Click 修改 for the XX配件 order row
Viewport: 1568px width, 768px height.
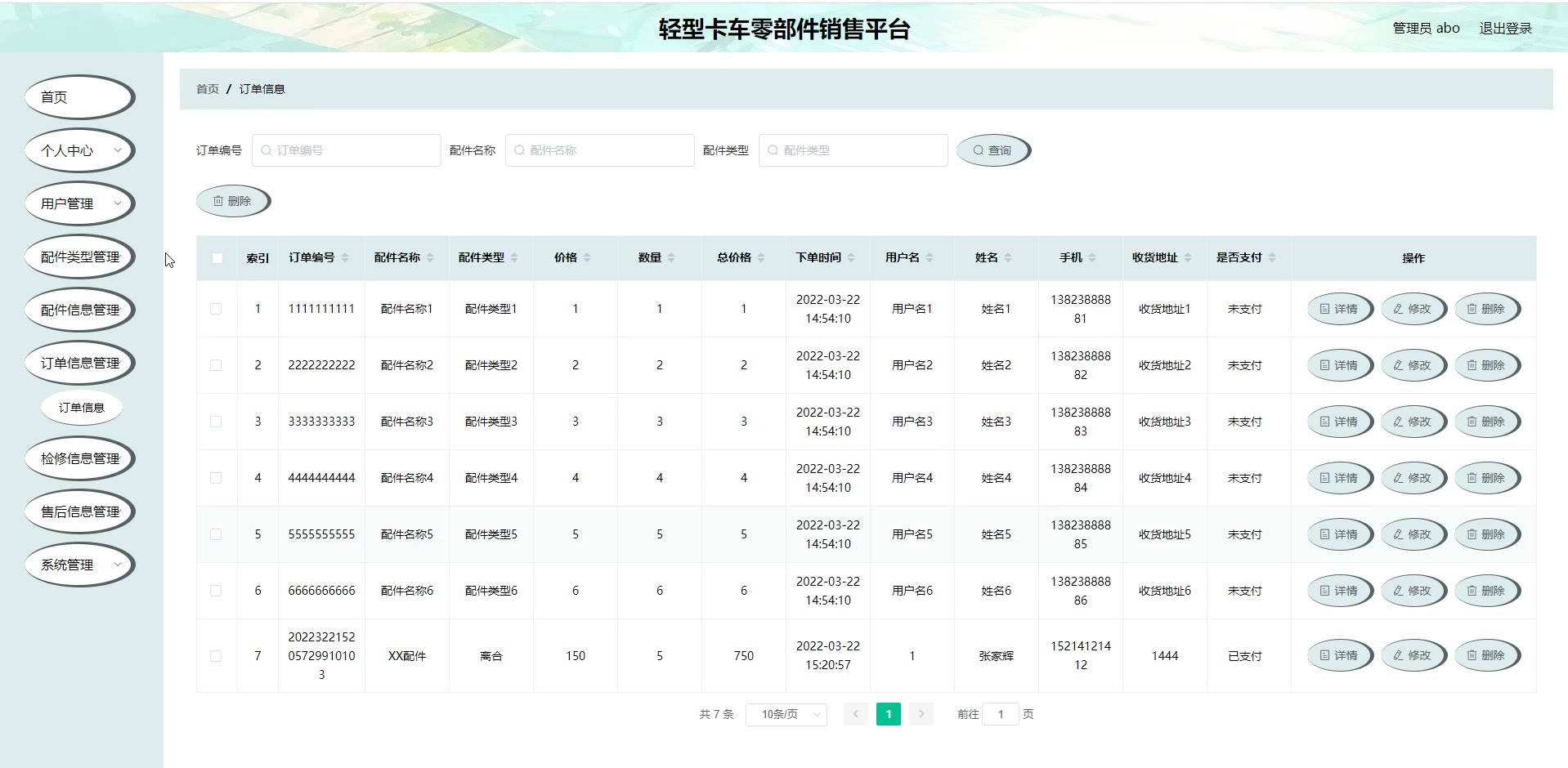coord(1412,655)
